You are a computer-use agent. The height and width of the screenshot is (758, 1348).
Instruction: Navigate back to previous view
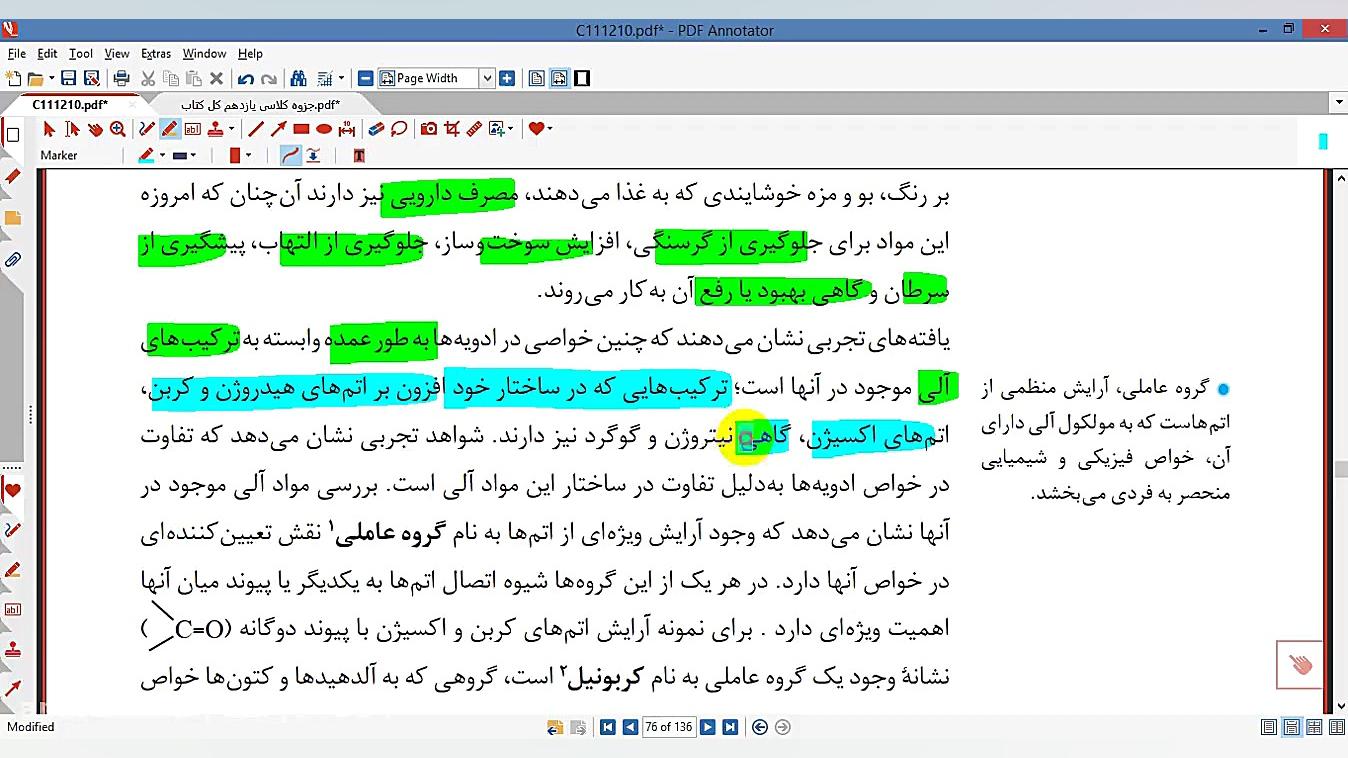(760, 727)
